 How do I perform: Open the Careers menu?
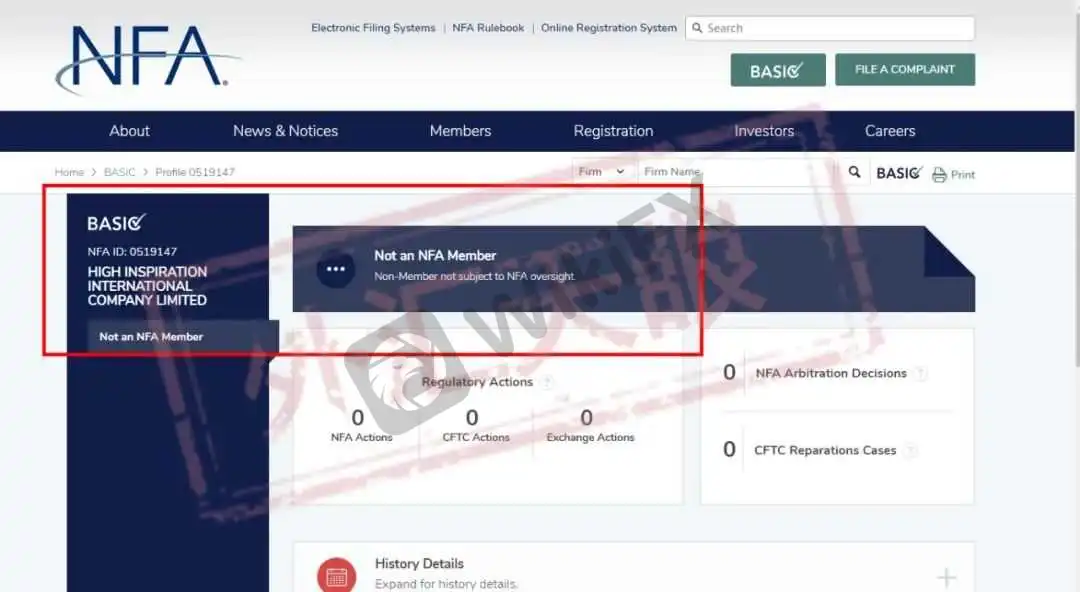(x=890, y=131)
